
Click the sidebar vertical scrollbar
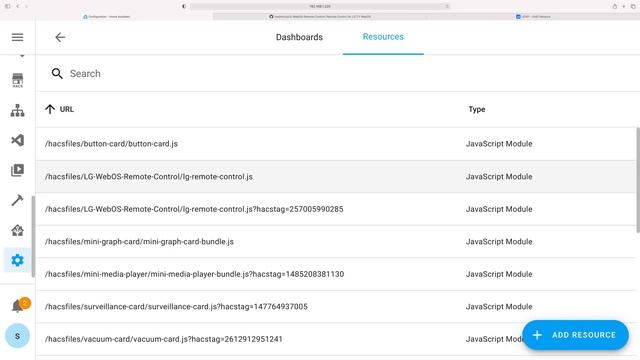pyautogui.click(x=33, y=237)
